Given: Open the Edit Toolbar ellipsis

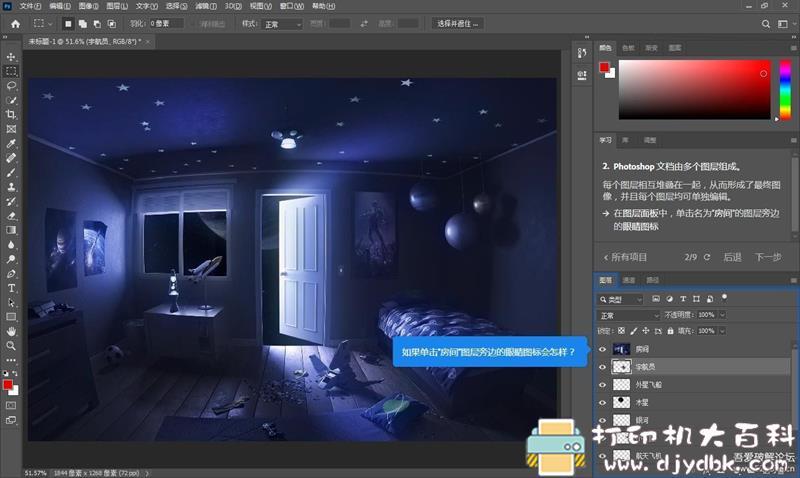Looking at the screenshot, I should coord(11,360).
